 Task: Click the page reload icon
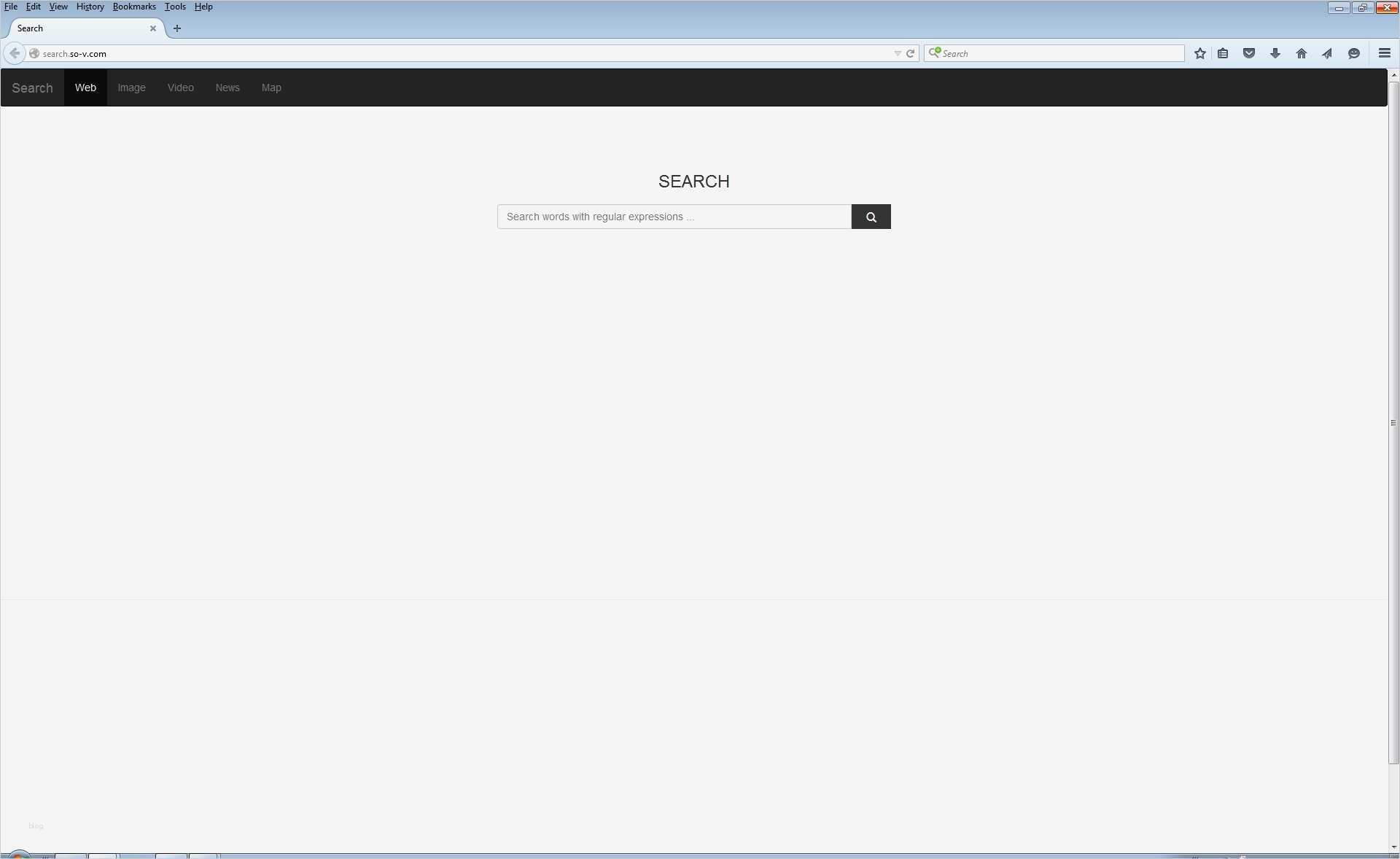[910, 53]
